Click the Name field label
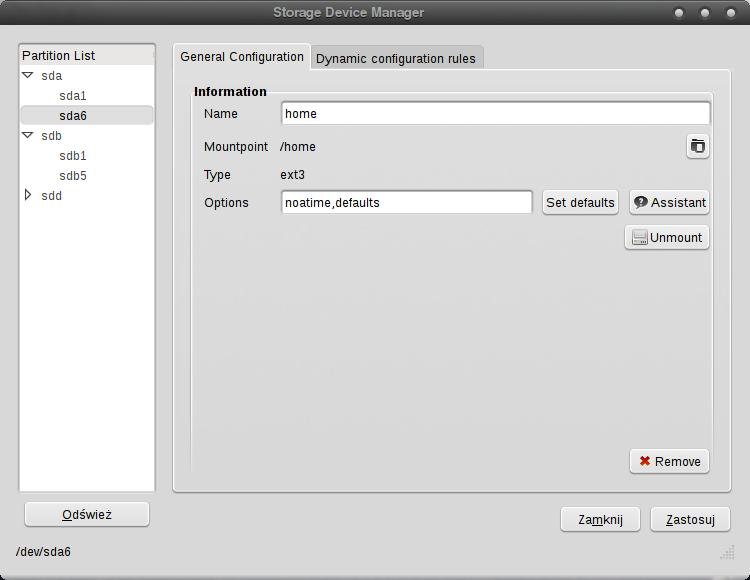This screenshot has width=750, height=580. (x=221, y=114)
